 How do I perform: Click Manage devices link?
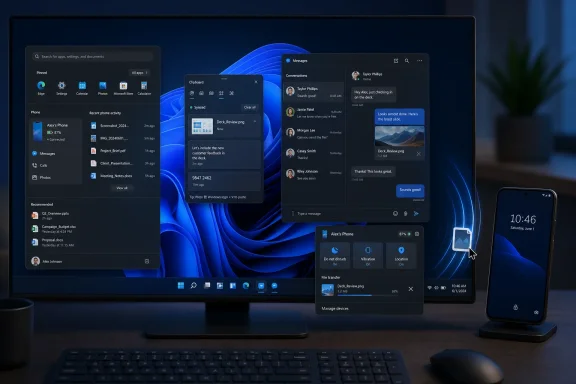(x=335, y=309)
